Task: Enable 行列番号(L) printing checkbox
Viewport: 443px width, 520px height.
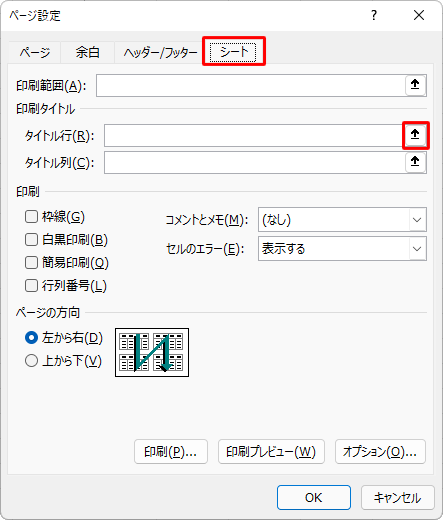Action: coord(31,285)
